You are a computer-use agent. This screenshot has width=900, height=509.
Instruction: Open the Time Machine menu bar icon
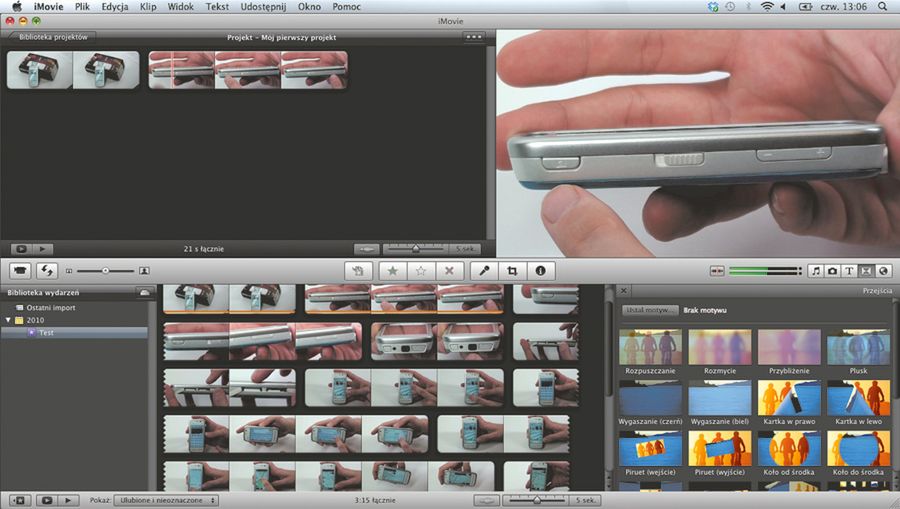click(x=730, y=7)
